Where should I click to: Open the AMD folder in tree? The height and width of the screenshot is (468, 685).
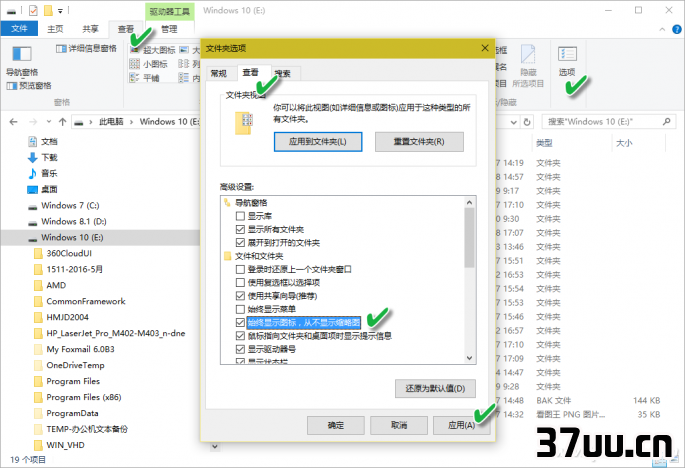tap(51, 285)
